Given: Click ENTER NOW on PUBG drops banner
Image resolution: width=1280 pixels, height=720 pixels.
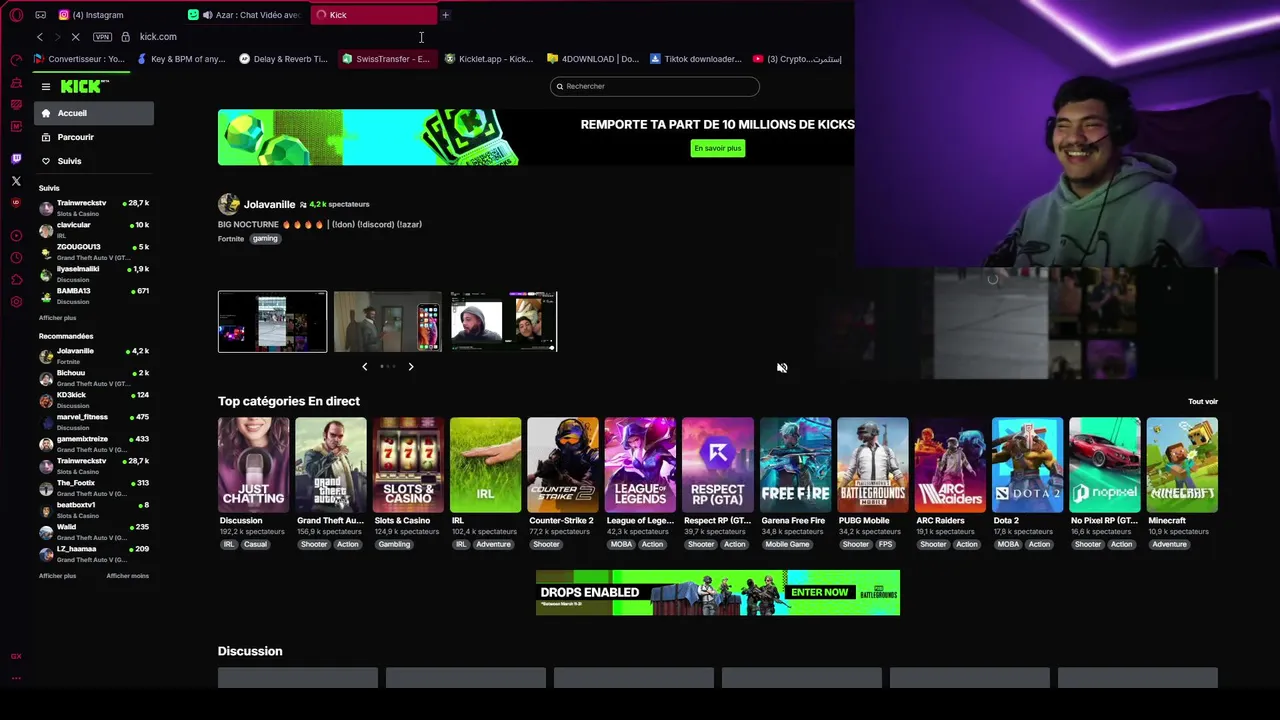Looking at the screenshot, I should click(819, 592).
